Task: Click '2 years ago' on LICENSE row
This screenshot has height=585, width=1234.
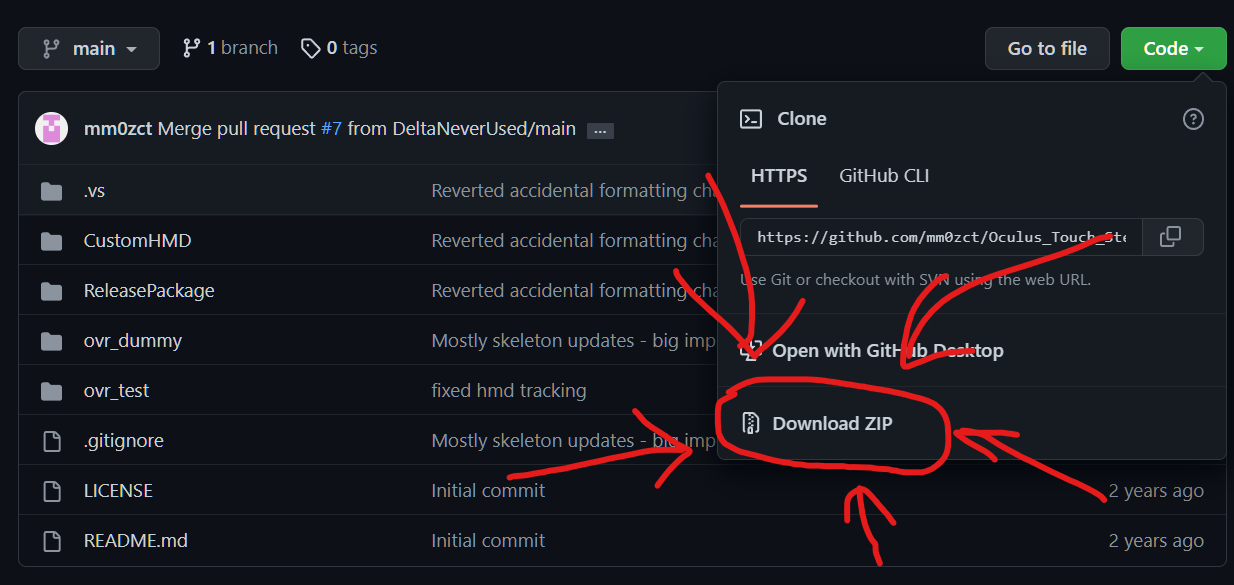Action: pyautogui.click(x=1156, y=490)
